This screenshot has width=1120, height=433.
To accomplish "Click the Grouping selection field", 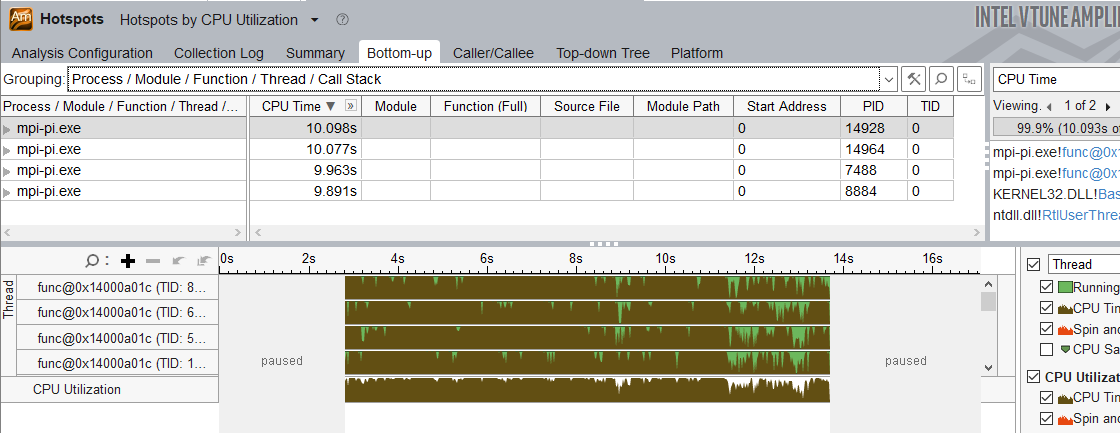I will pyautogui.click(x=474, y=79).
